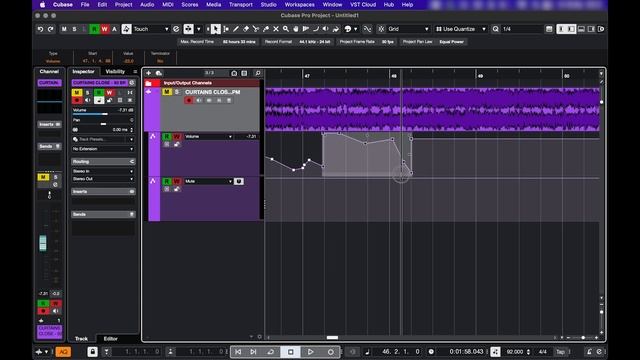
Task: Open the Grid snap type dropdown
Action: pos(408,29)
